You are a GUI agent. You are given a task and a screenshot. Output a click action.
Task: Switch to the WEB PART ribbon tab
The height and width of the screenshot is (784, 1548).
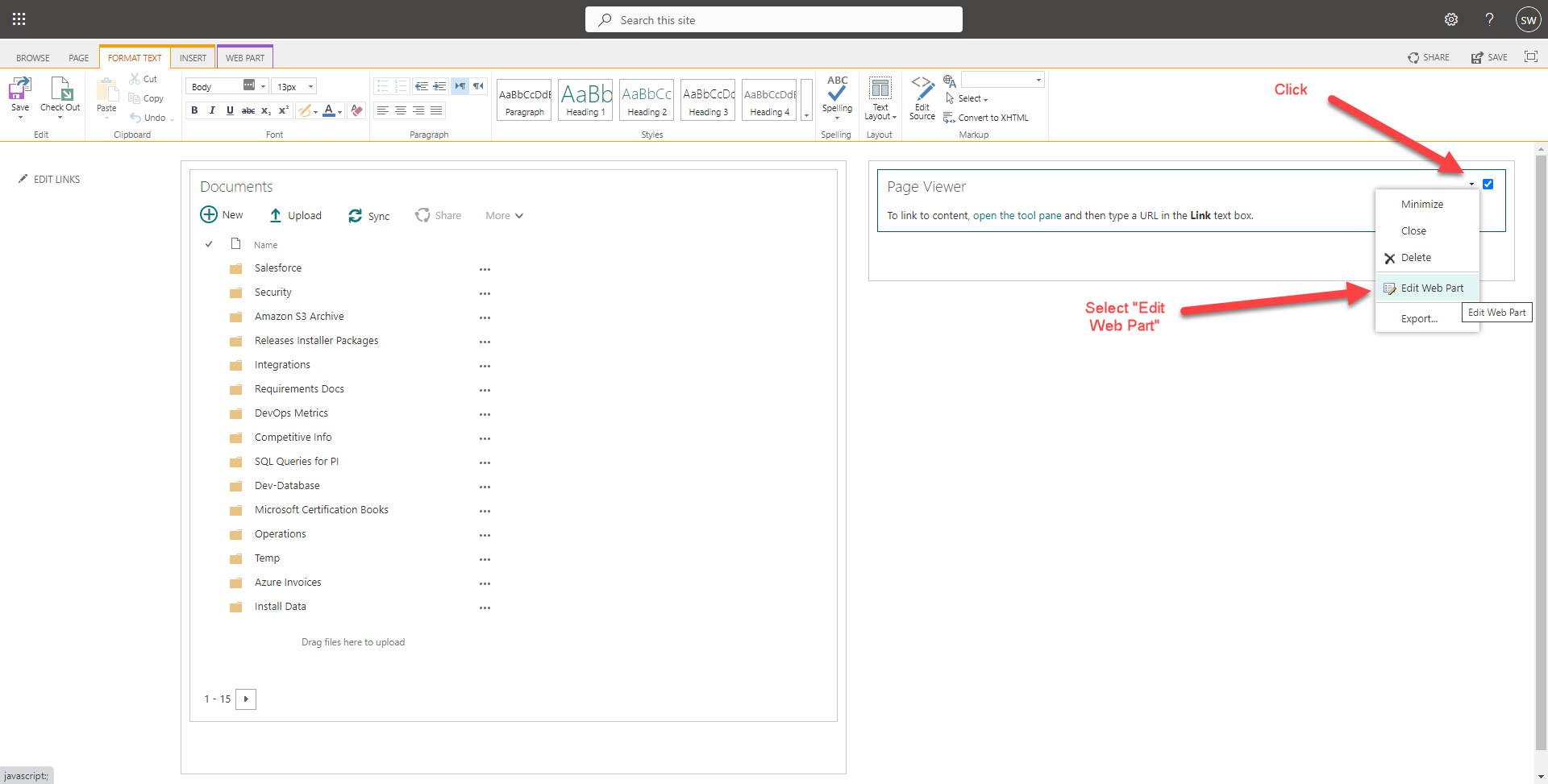(245, 58)
